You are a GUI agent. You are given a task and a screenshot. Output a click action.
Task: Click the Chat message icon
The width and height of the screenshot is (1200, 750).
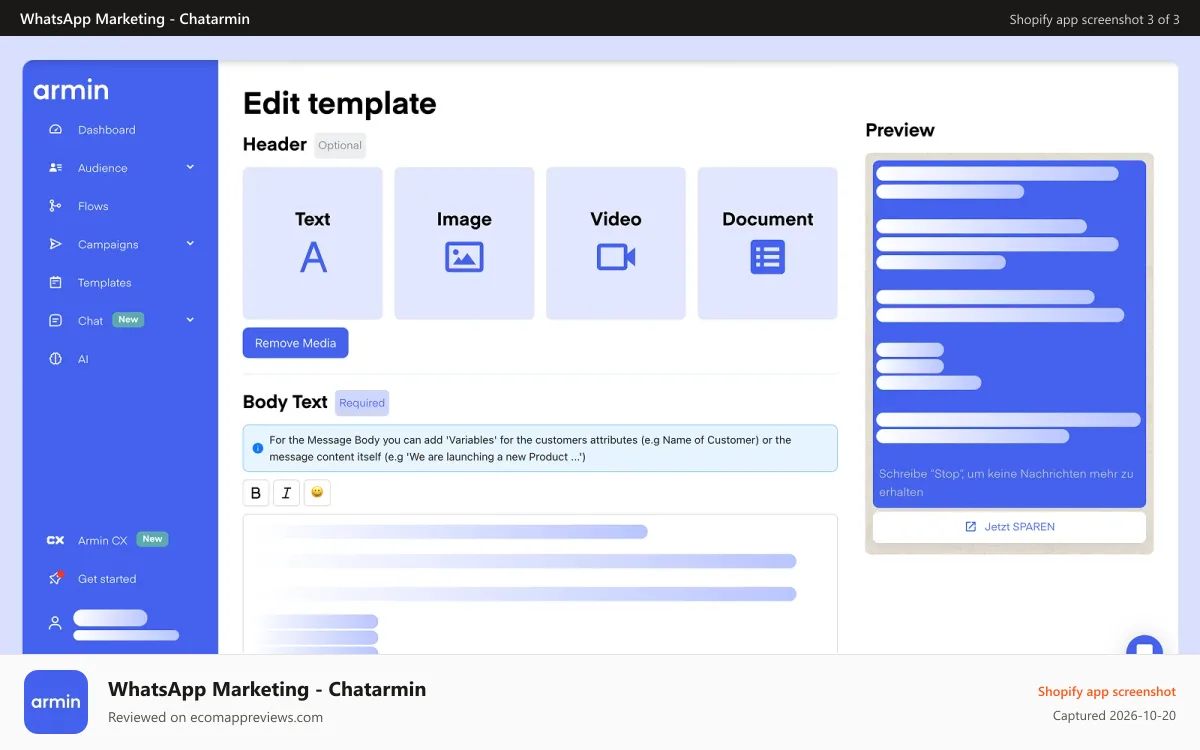(x=56, y=321)
